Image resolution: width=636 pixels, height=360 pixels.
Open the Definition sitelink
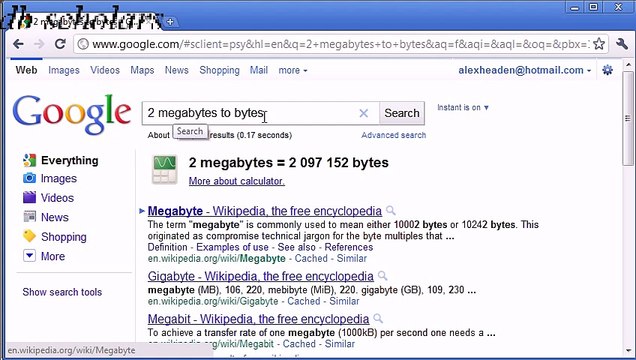(168, 247)
